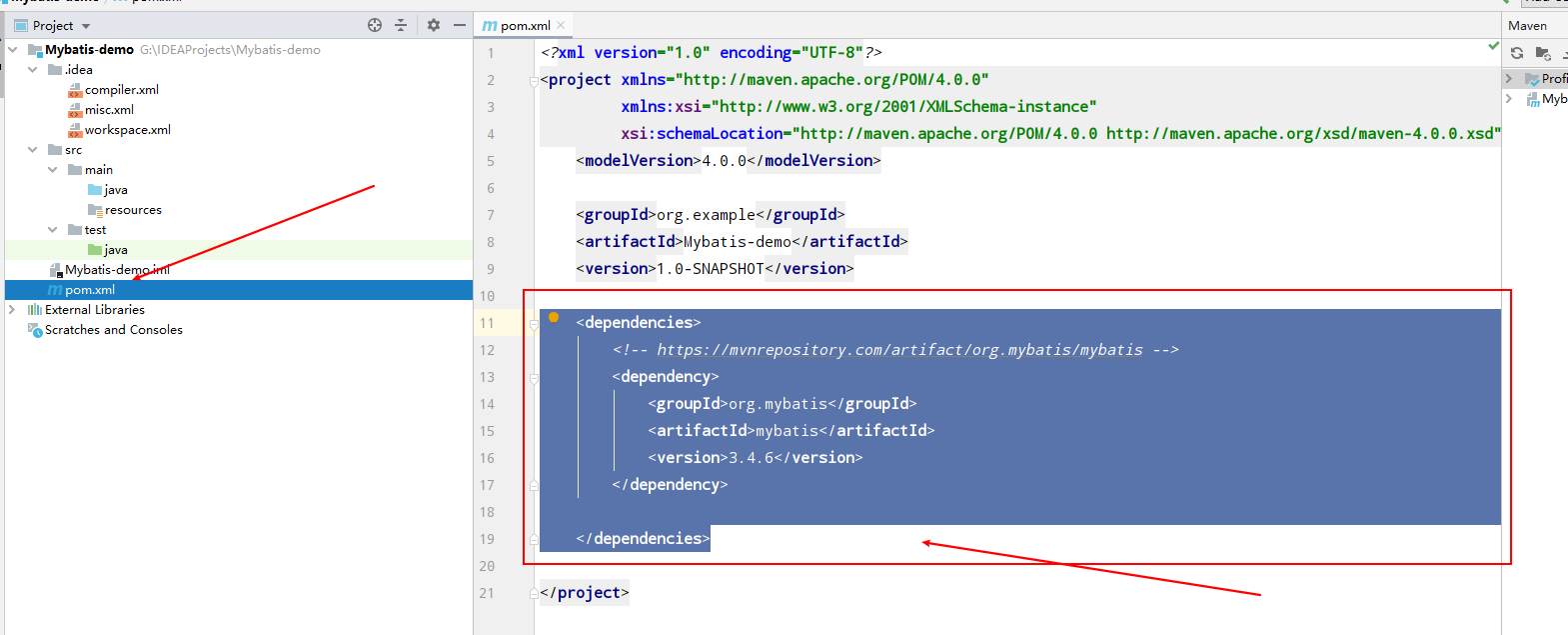Click the Mybatis-demo module folder icon

(35, 50)
